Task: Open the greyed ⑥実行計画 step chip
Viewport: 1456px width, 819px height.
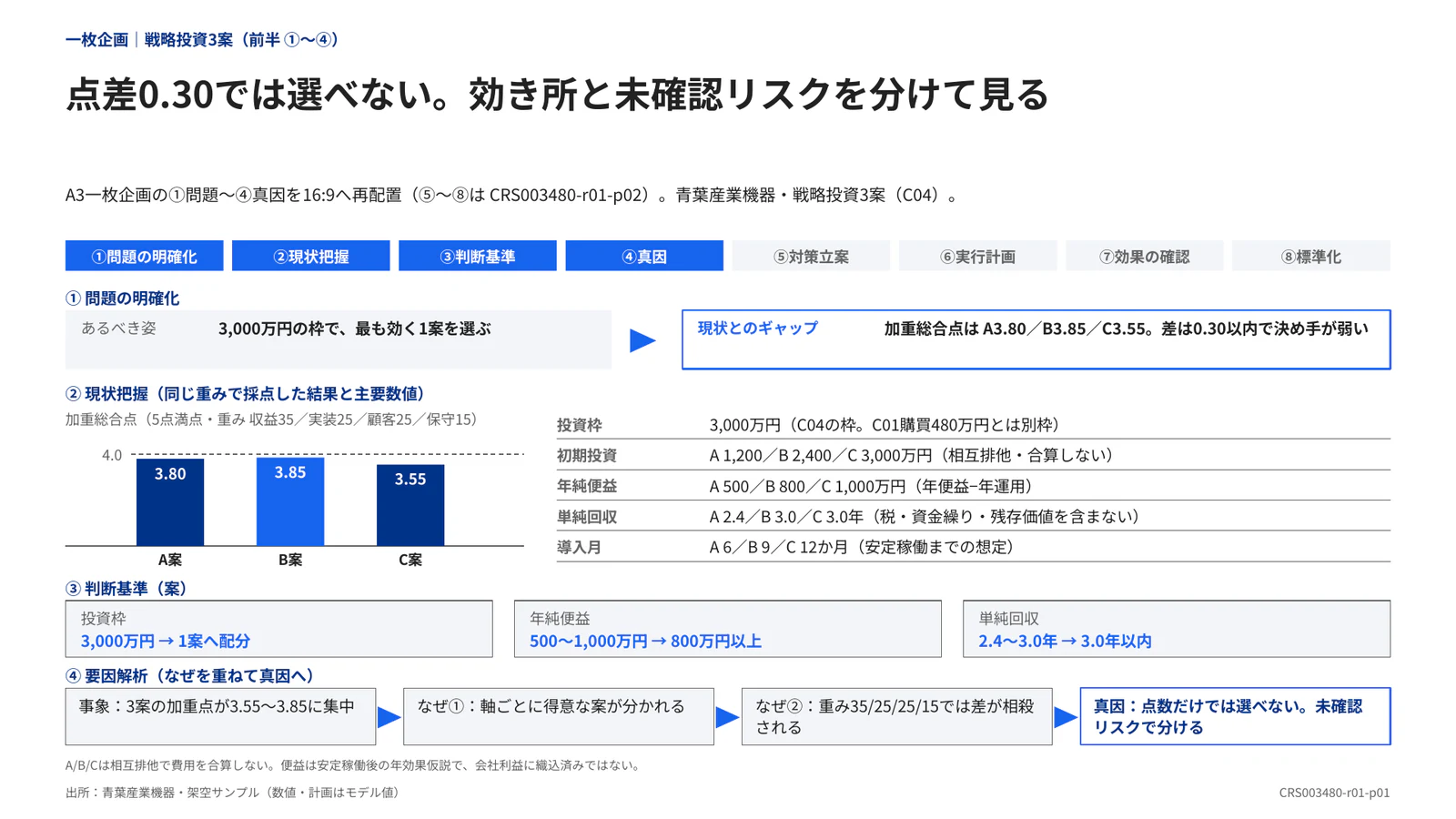Action: [978, 256]
